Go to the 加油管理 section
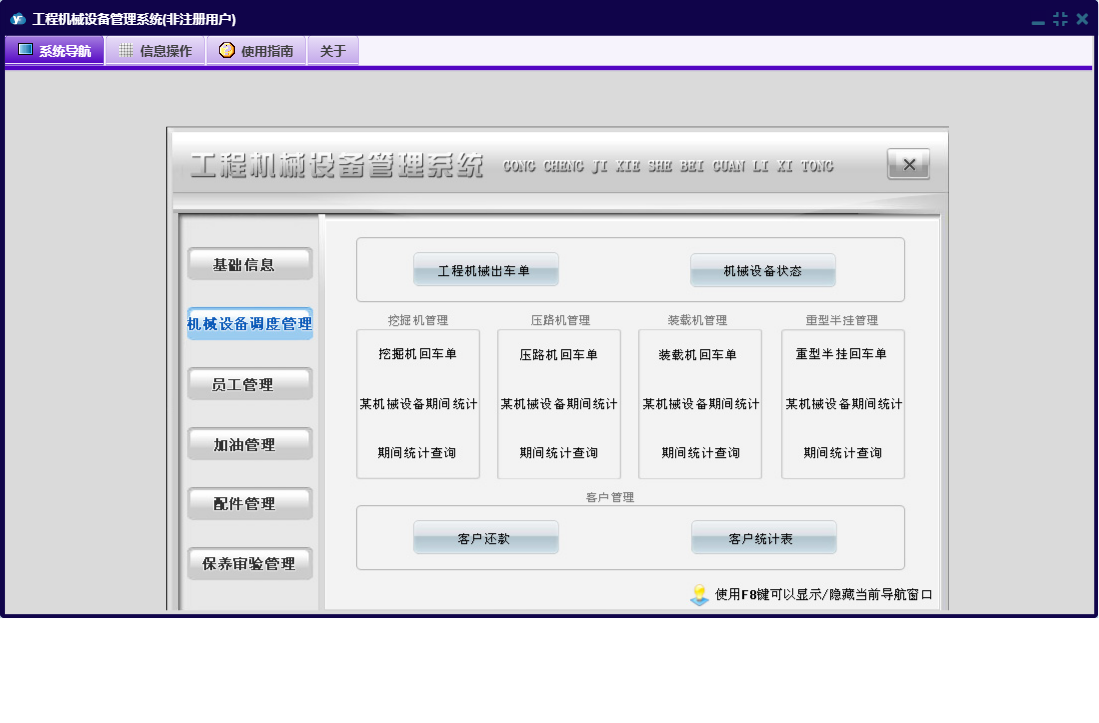This screenshot has height=723, width=1099. coord(250,444)
